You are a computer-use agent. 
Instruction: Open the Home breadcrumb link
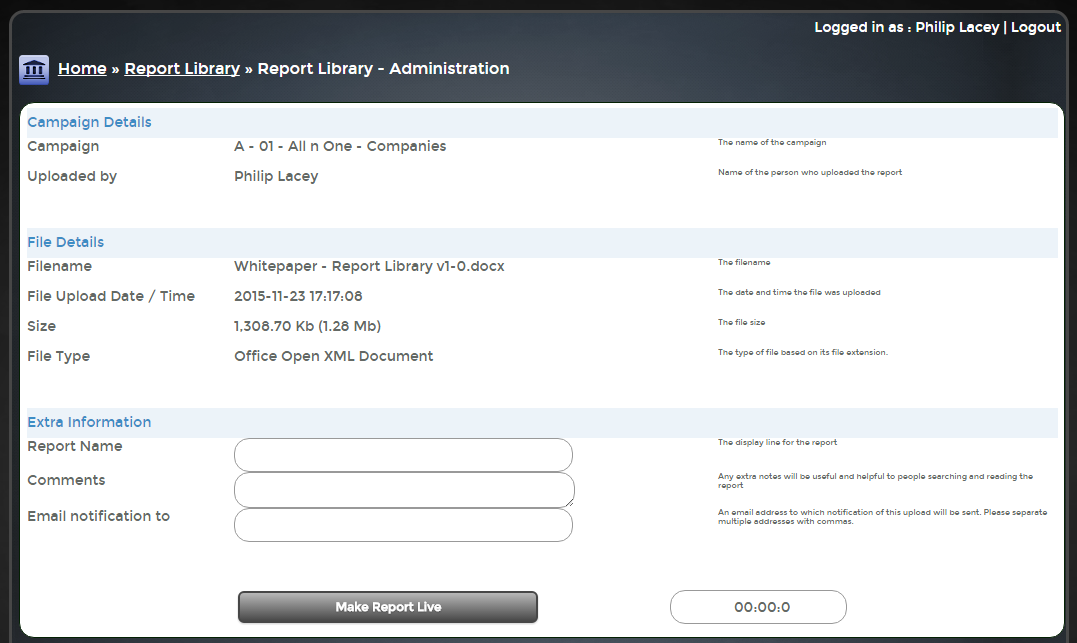point(82,68)
